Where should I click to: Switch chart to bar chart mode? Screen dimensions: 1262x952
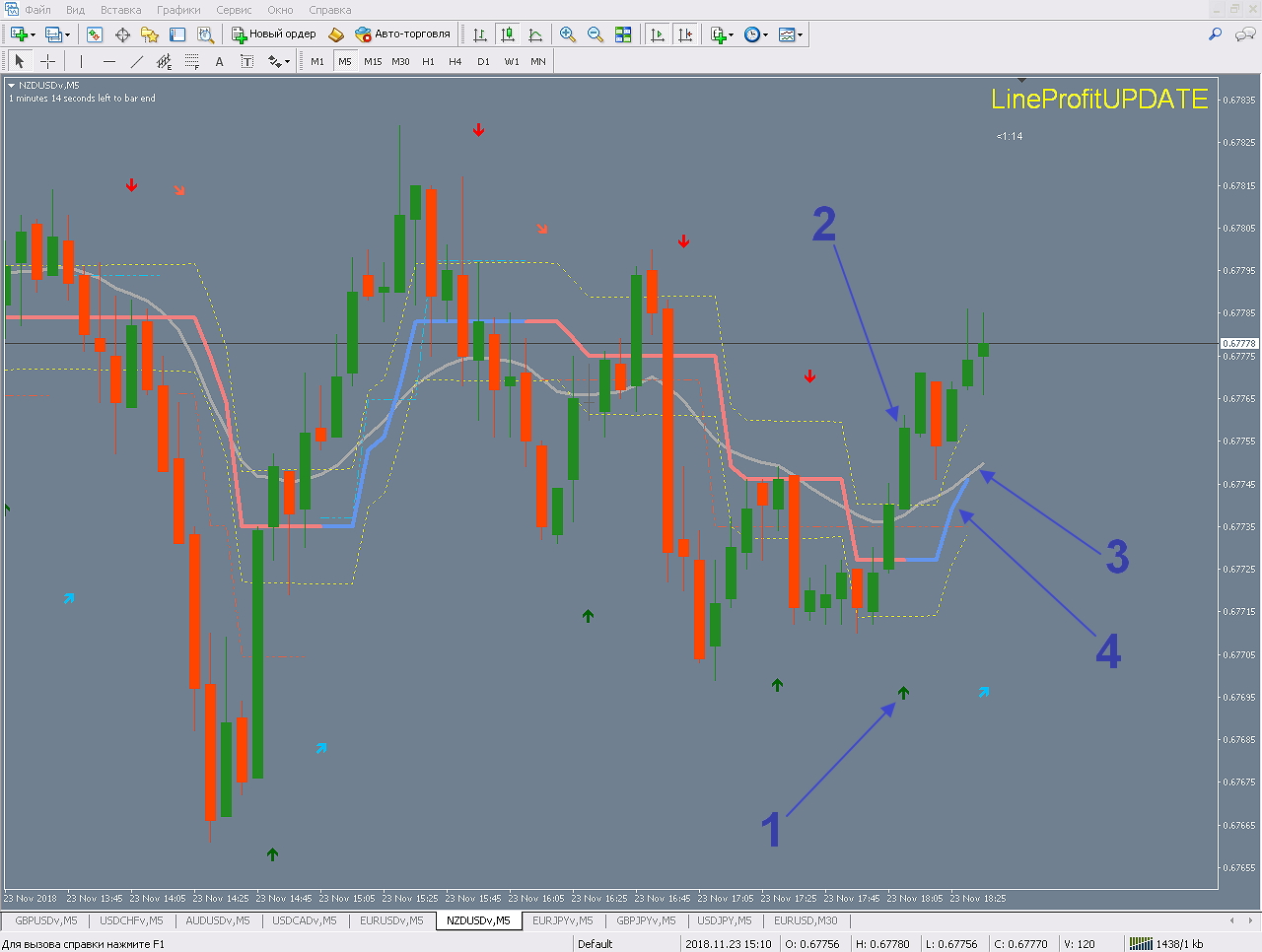click(480, 34)
